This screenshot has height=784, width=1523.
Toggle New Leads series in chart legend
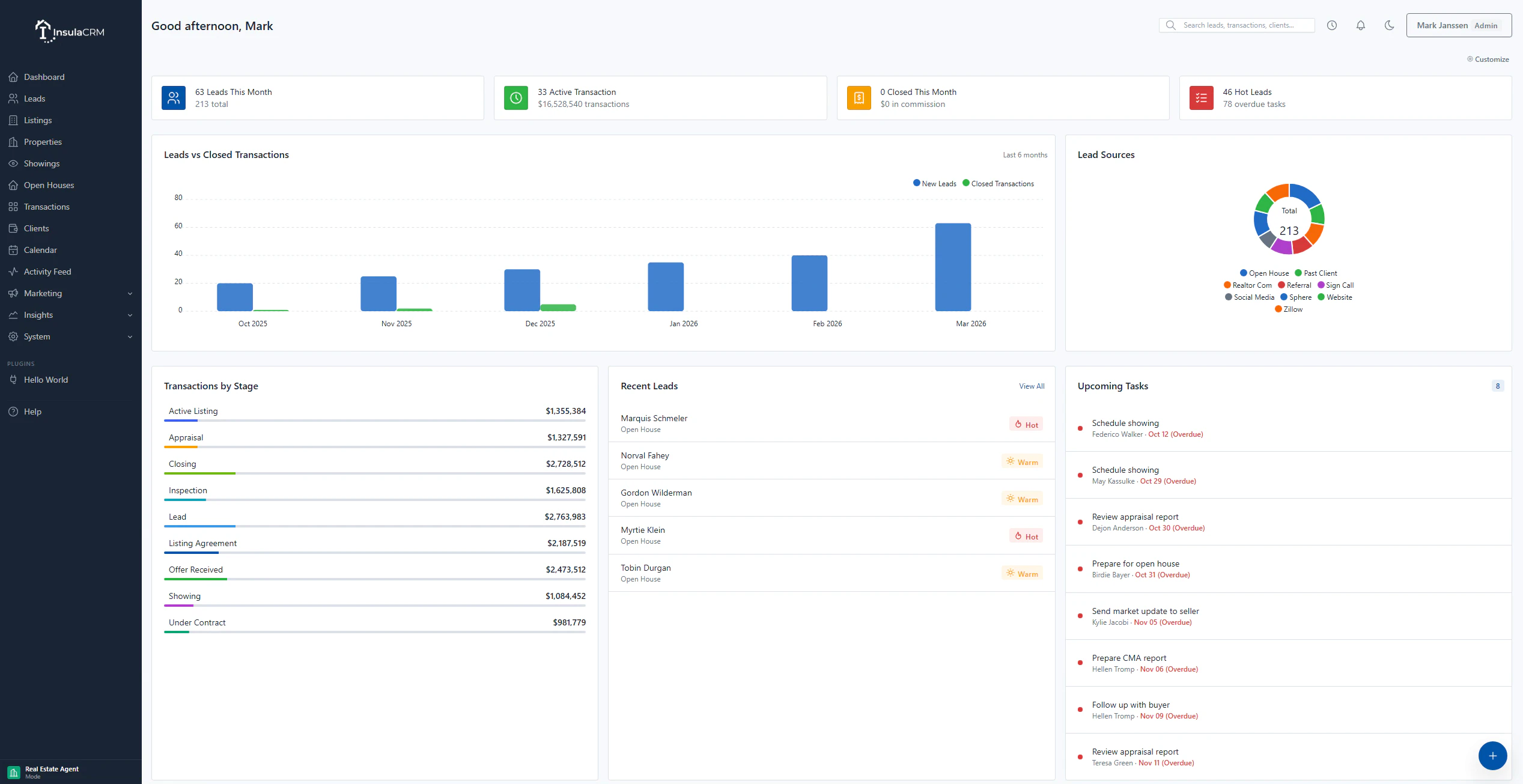click(934, 184)
